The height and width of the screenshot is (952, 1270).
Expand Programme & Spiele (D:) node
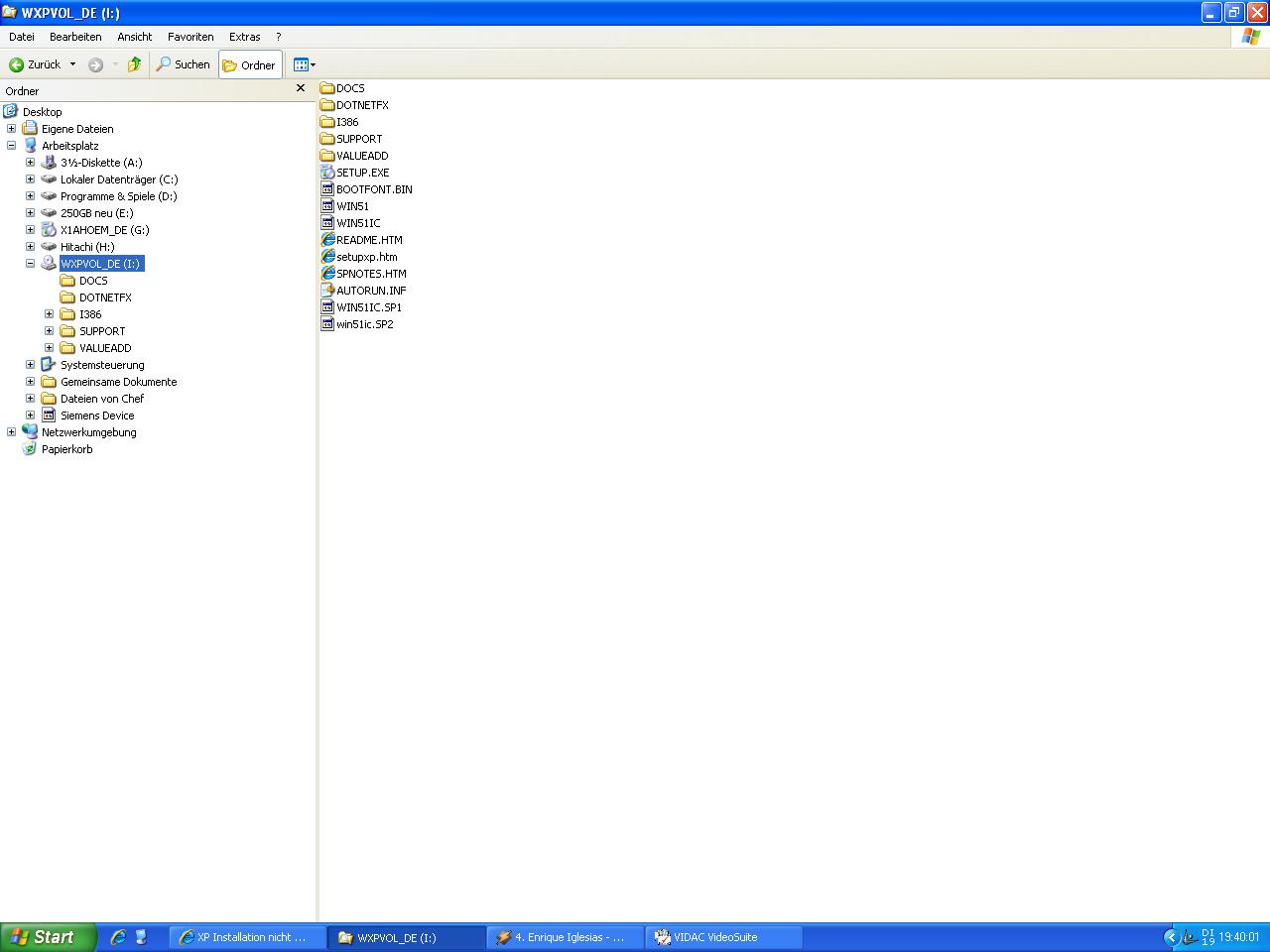click(30, 196)
